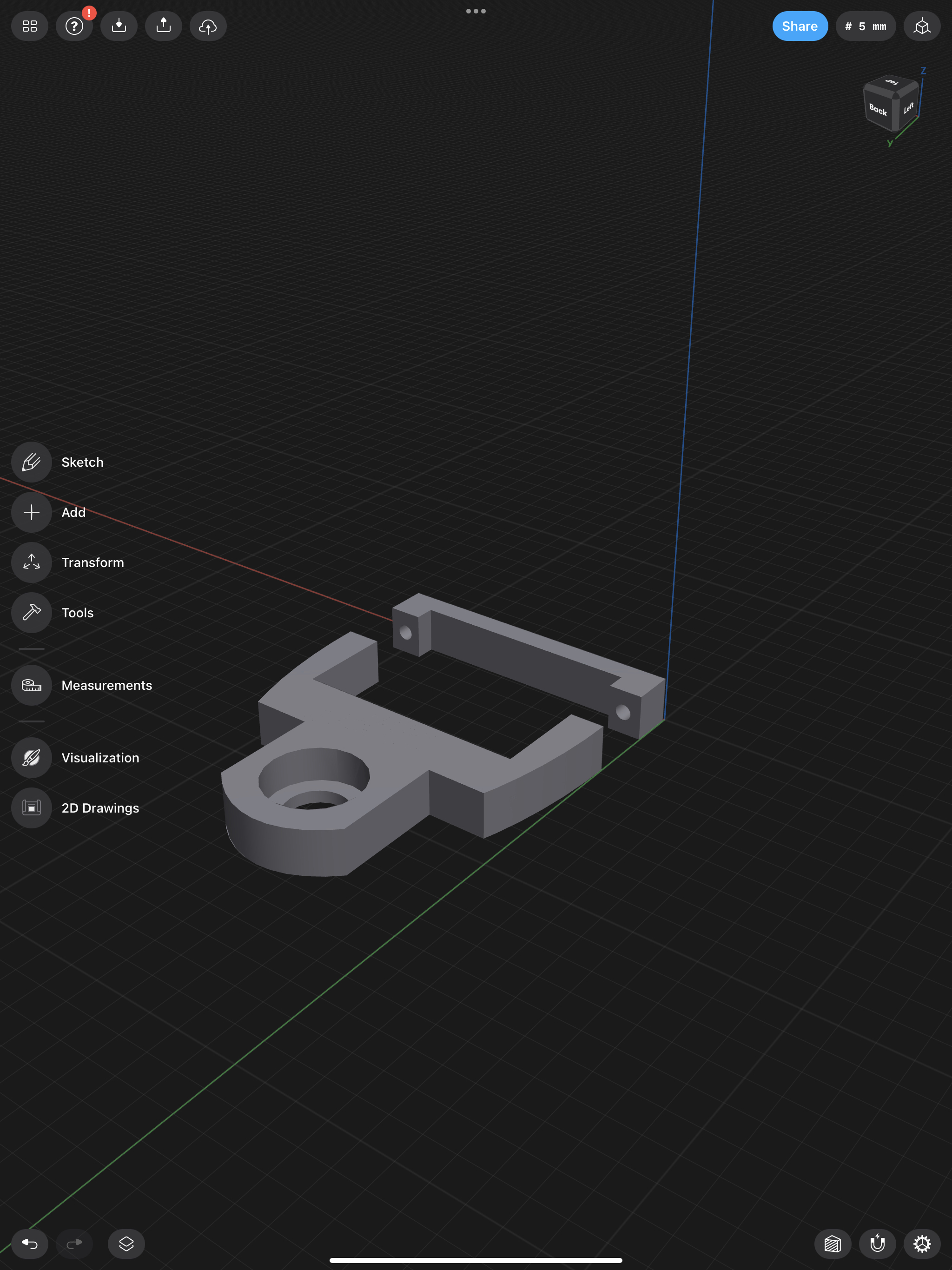The width and height of the screenshot is (952, 1270).
Task: Click the undo arrow
Action: tap(30, 1244)
